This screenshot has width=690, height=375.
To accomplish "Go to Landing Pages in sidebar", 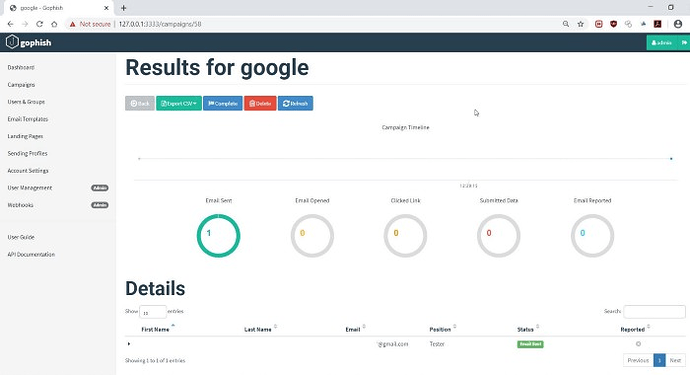I will 25,136.
